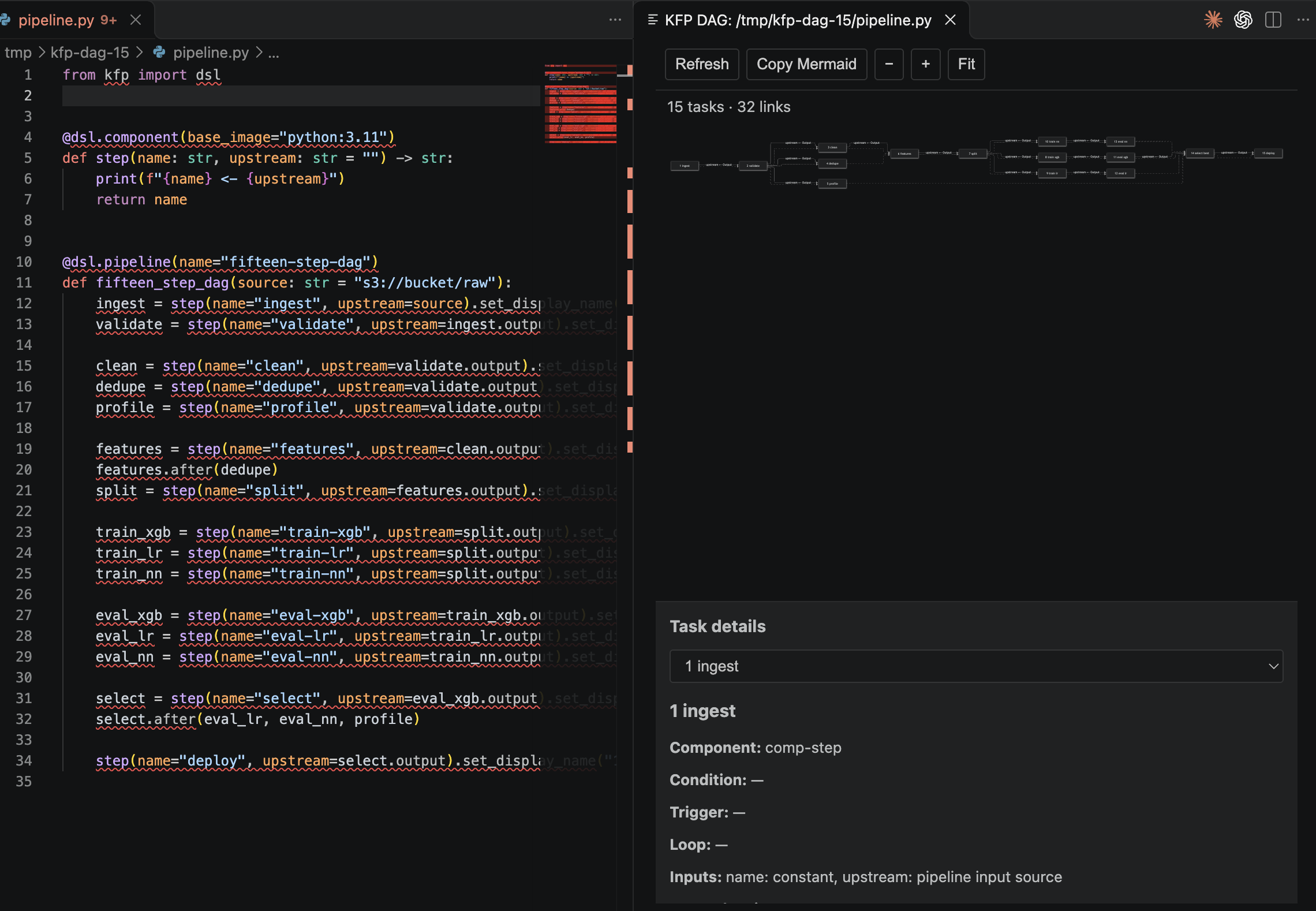This screenshot has height=911, width=1316.
Task: Click the 'Condition: —' line
Action: pyautogui.click(x=716, y=780)
